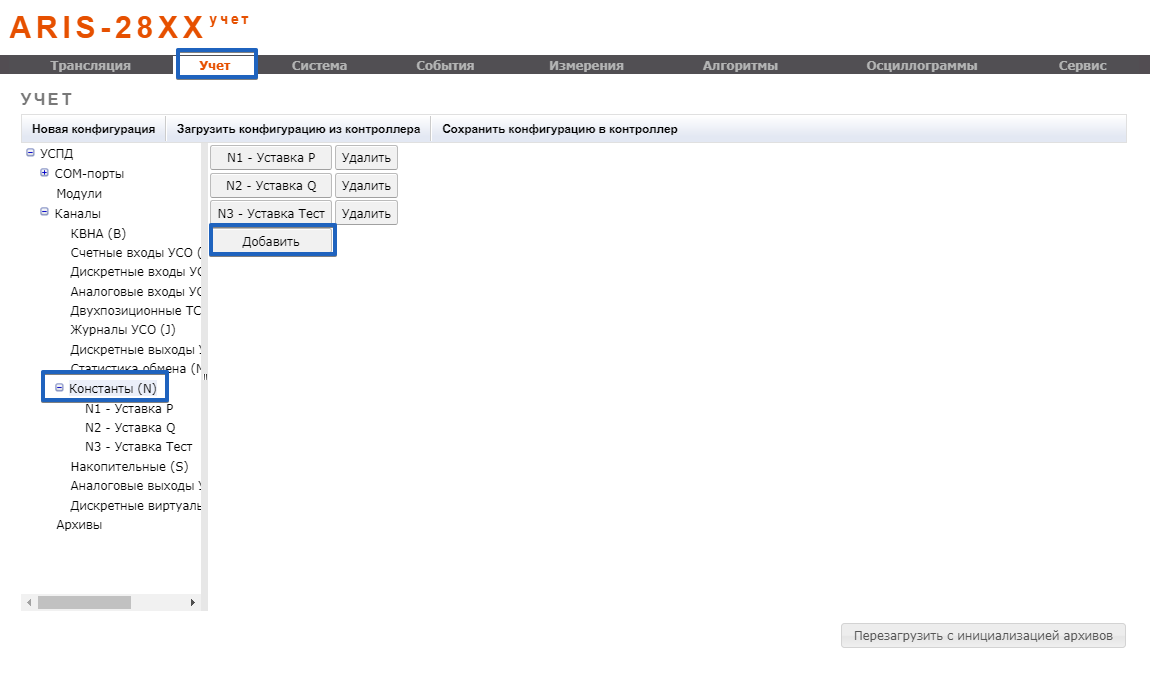The image size is (1150, 680).
Task: Open the N2 - Уставка Q button
Action: click(x=271, y=186)
